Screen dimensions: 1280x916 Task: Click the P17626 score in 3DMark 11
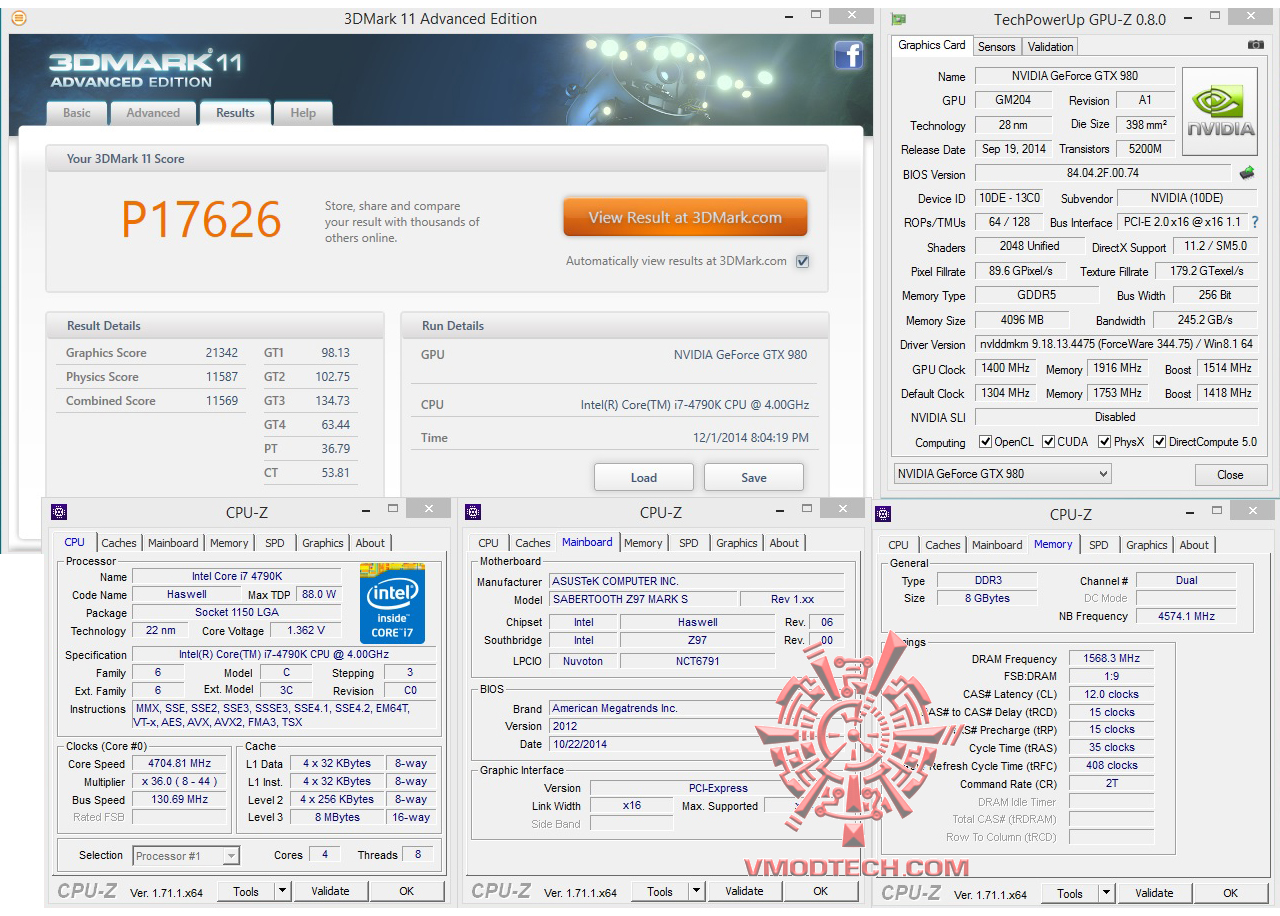pos(201,219)
